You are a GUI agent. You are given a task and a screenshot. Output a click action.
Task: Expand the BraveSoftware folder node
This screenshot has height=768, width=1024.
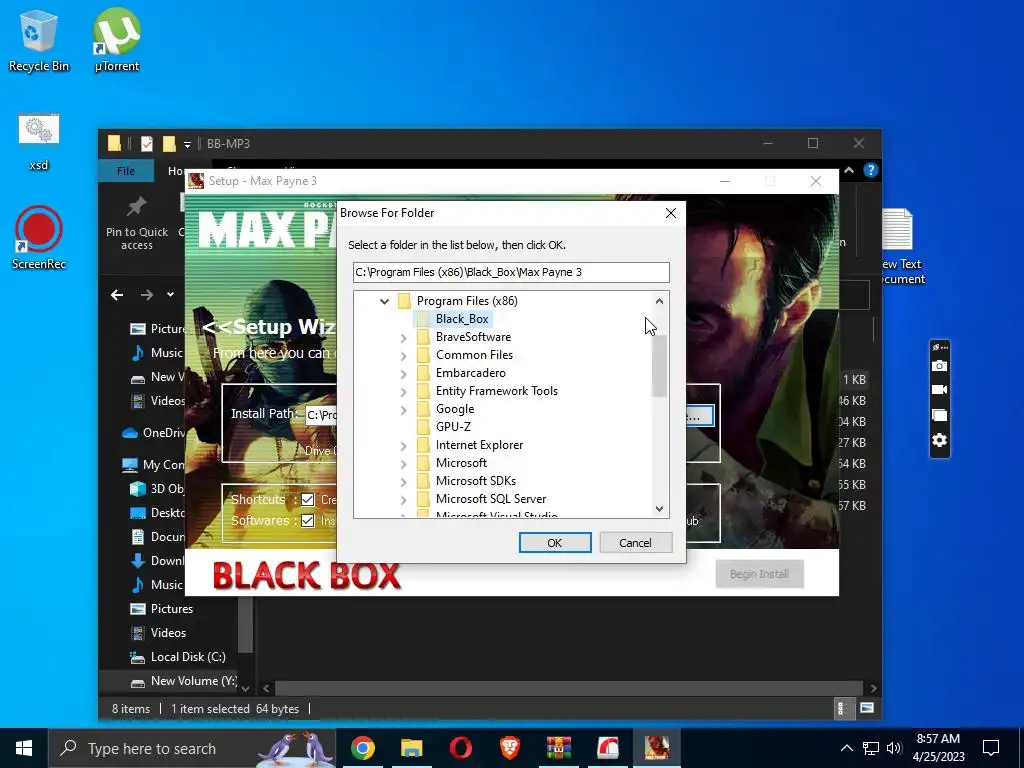(404, 338)
